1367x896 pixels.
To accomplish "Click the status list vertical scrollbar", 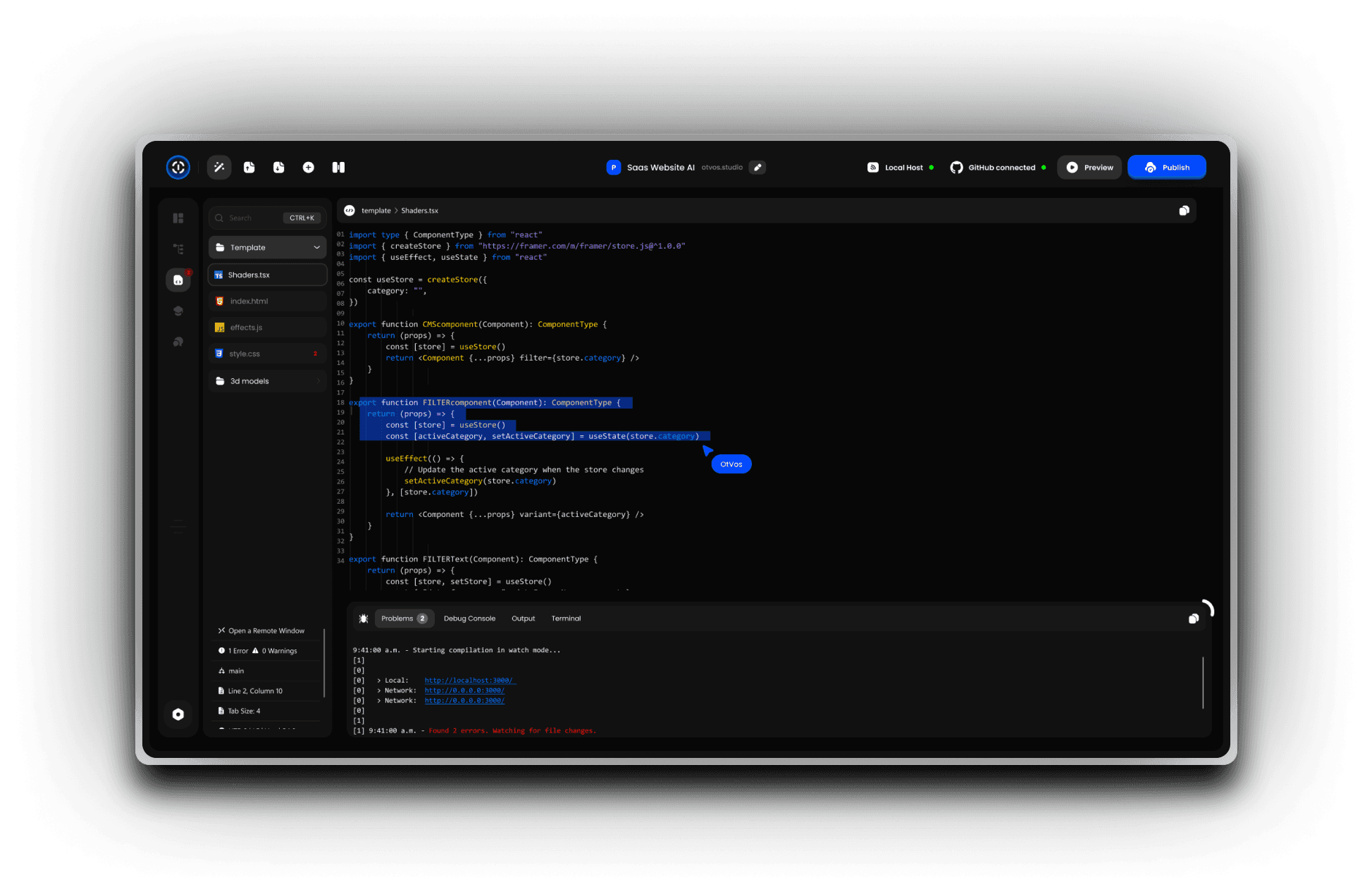I will (x=324, y=663).
